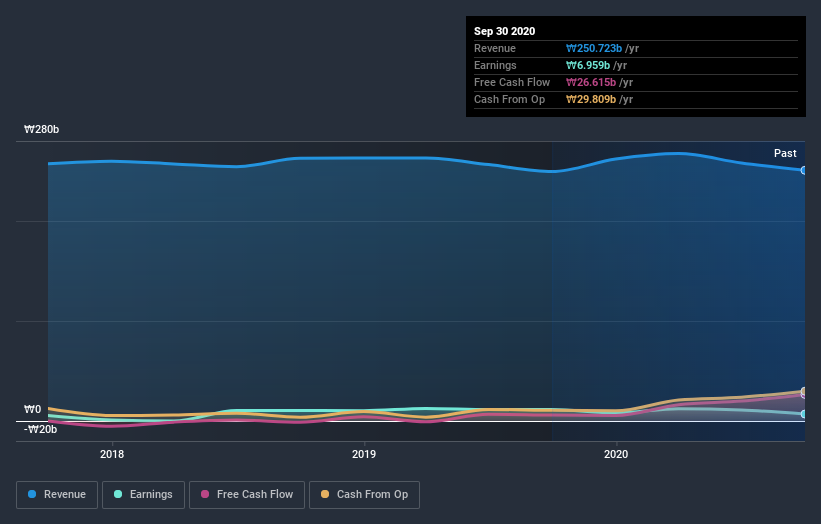This screenshot has width=821, height=524.
Task: Click the -₩20b y-axis label
Action: coord(40,429)
